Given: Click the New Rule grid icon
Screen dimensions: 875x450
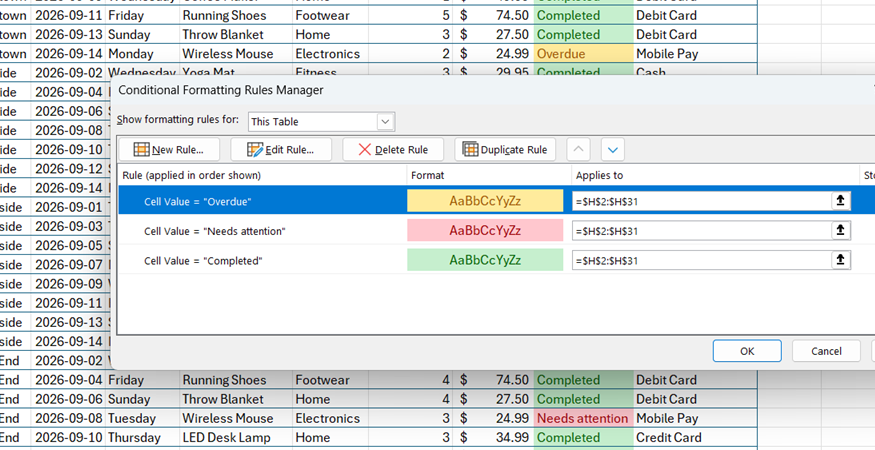Looking at the screenshot, I should coord(142,150).
